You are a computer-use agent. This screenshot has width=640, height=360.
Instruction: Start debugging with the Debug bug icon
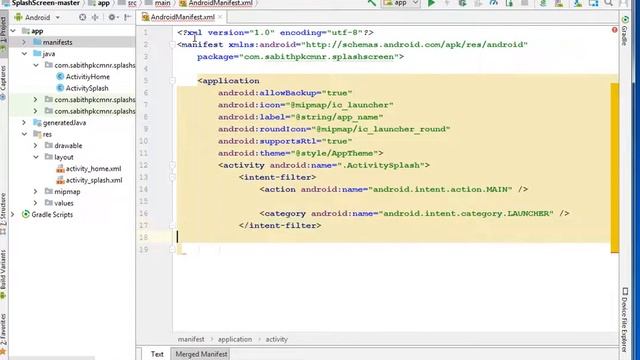[462, 3]
